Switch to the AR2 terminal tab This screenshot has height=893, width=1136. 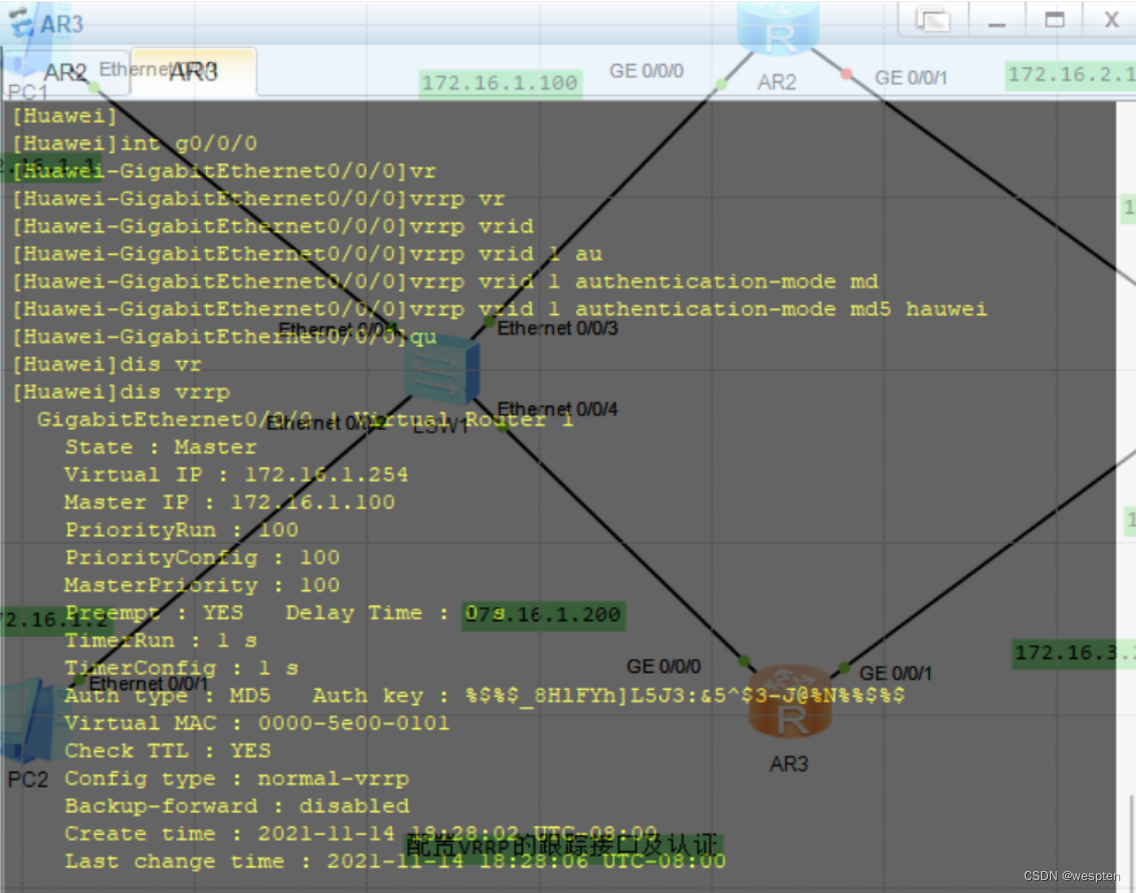[x=64, y=72]
